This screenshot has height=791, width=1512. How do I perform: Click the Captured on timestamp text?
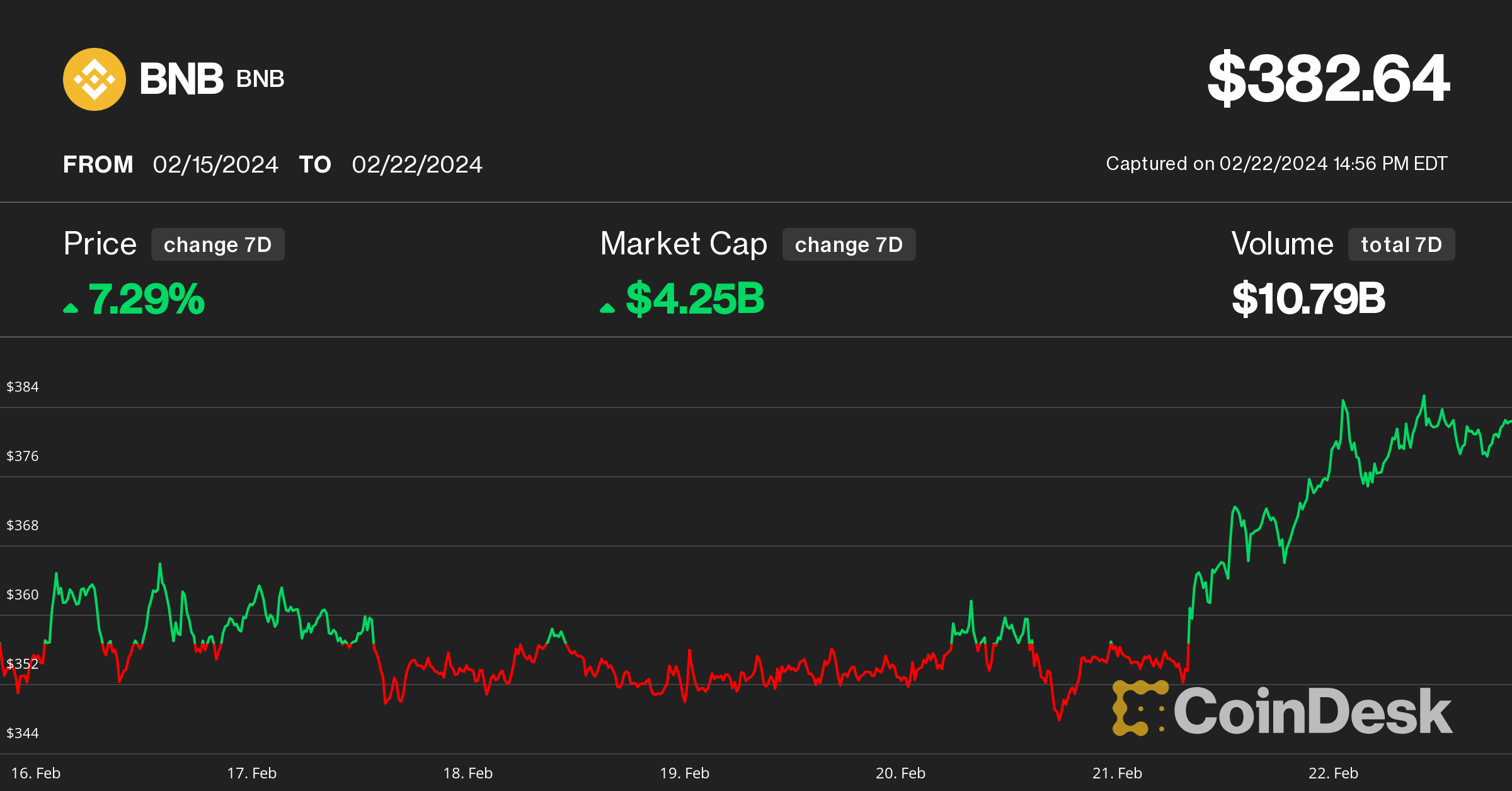(x=1276, y=164)
